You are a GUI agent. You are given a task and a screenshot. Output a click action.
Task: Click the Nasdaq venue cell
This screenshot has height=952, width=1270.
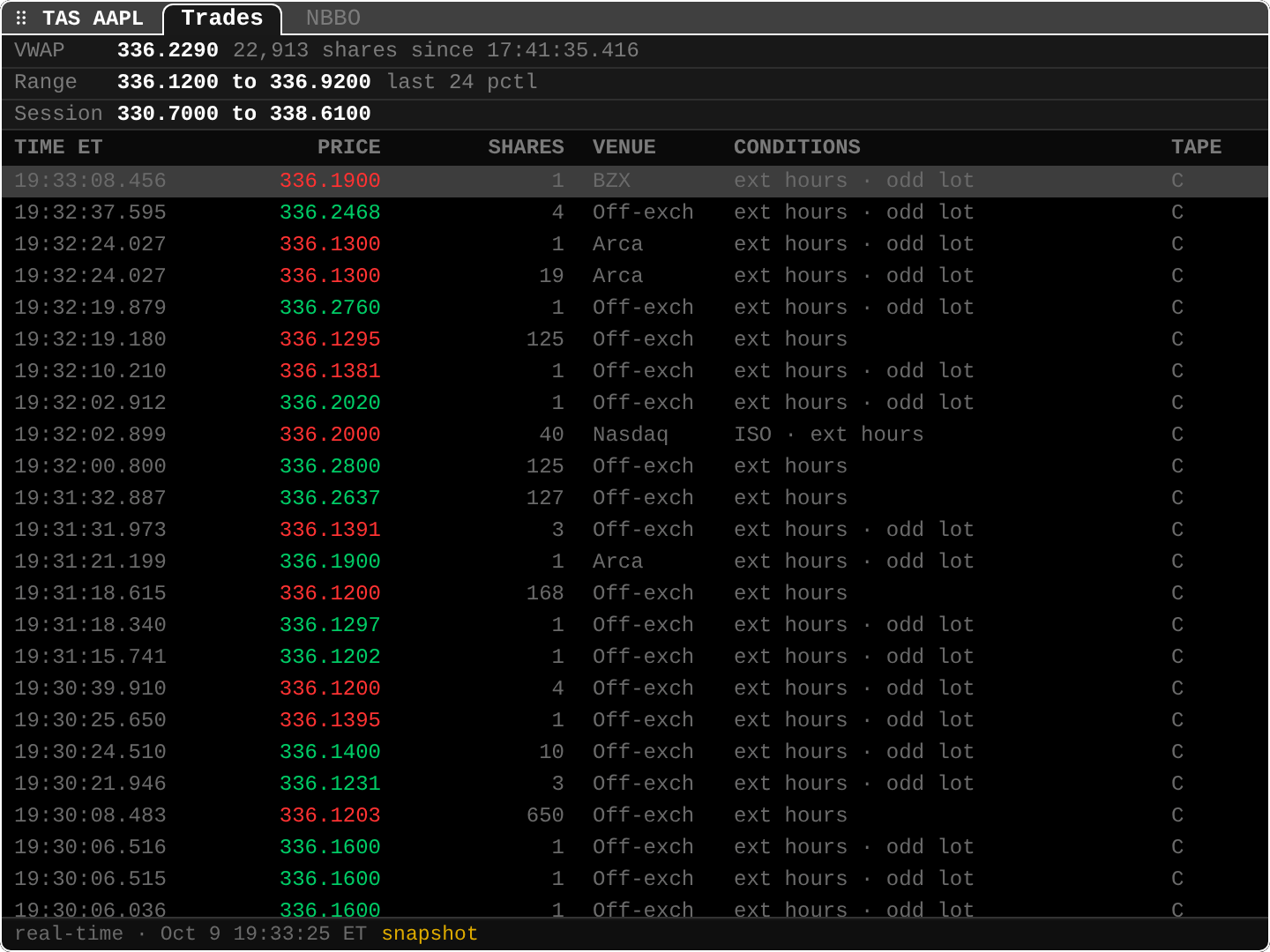point(631,435)
